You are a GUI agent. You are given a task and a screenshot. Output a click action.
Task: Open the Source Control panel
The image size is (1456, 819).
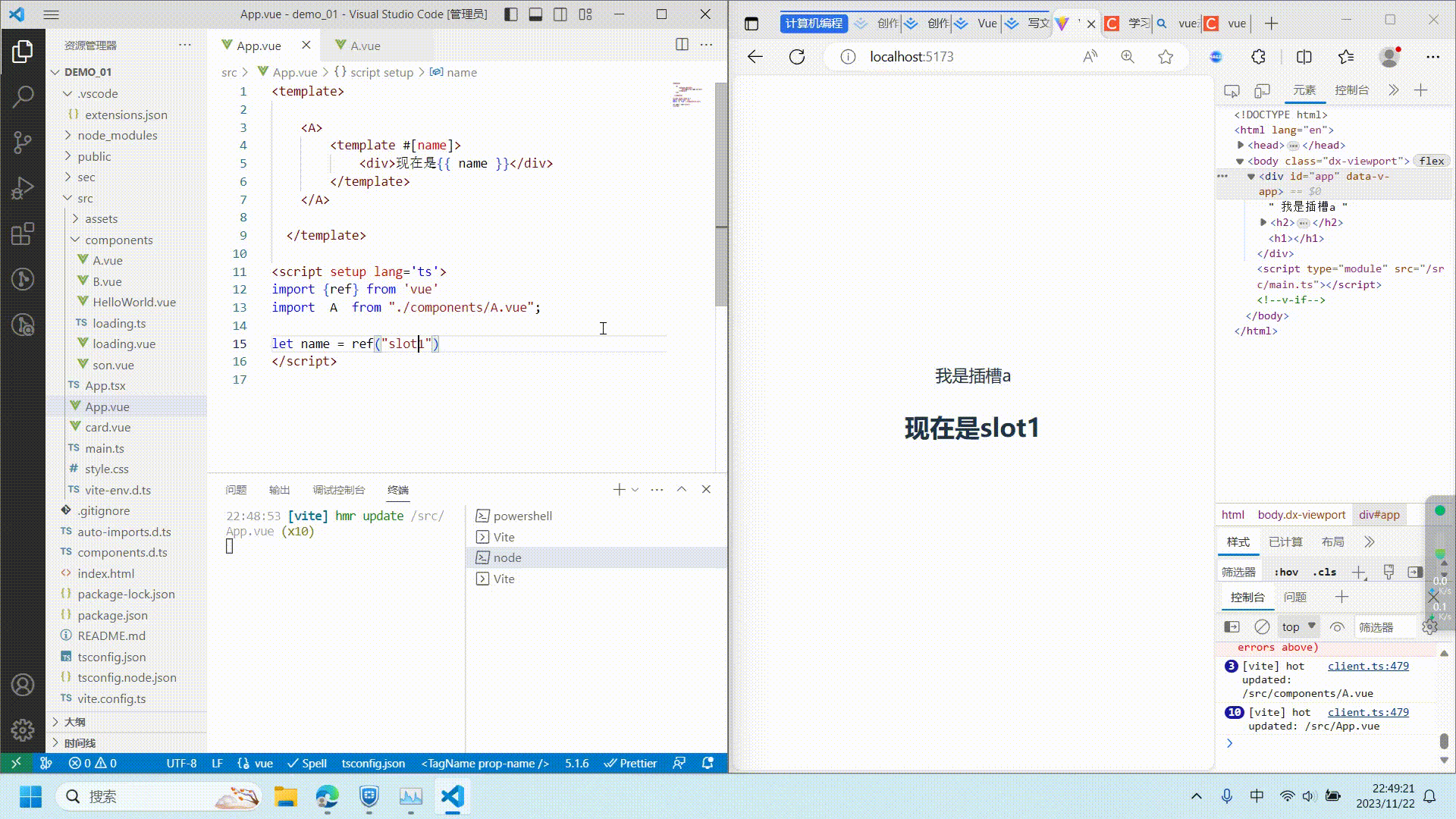point(23,142)
